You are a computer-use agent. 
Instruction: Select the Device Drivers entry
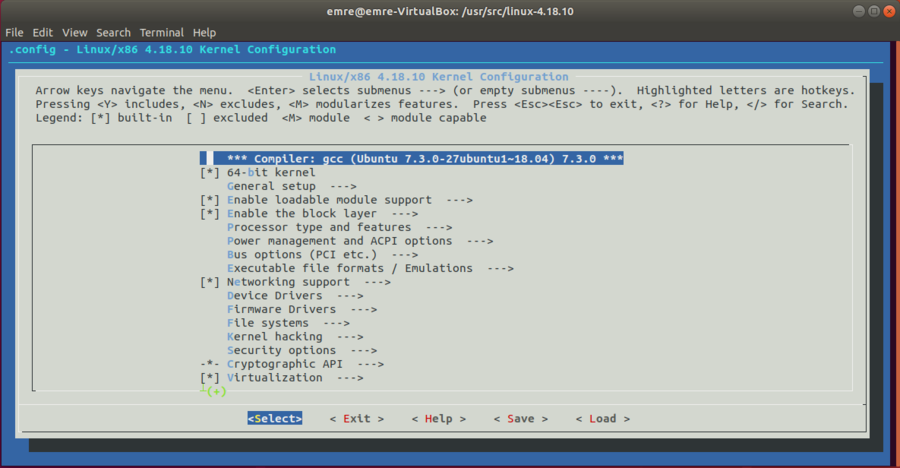point(275,296)
